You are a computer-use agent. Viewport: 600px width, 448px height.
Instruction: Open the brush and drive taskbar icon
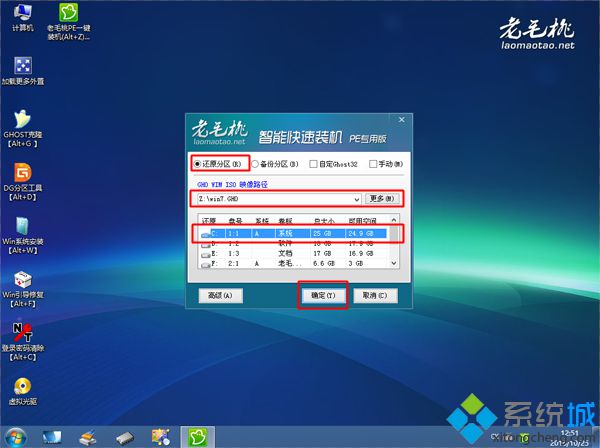(88, 438)
